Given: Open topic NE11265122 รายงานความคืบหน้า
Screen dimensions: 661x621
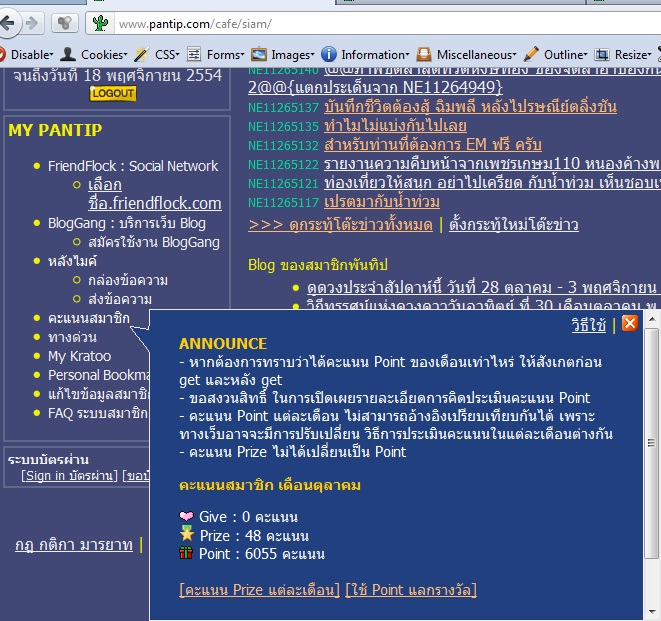Looking at the screenshot, I should (492, 164).
